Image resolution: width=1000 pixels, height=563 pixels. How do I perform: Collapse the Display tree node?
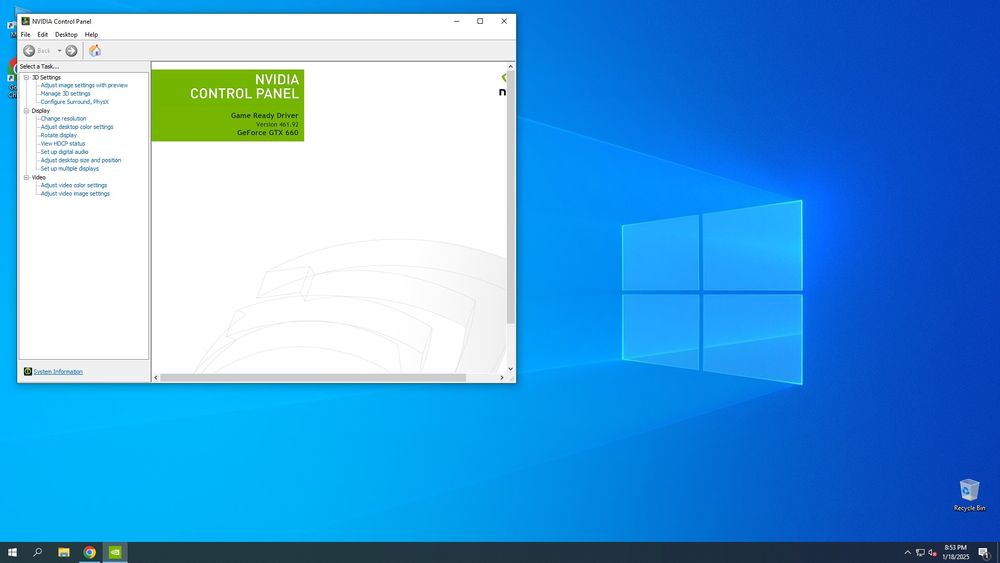pyautogui.click(x=27, y=110)
